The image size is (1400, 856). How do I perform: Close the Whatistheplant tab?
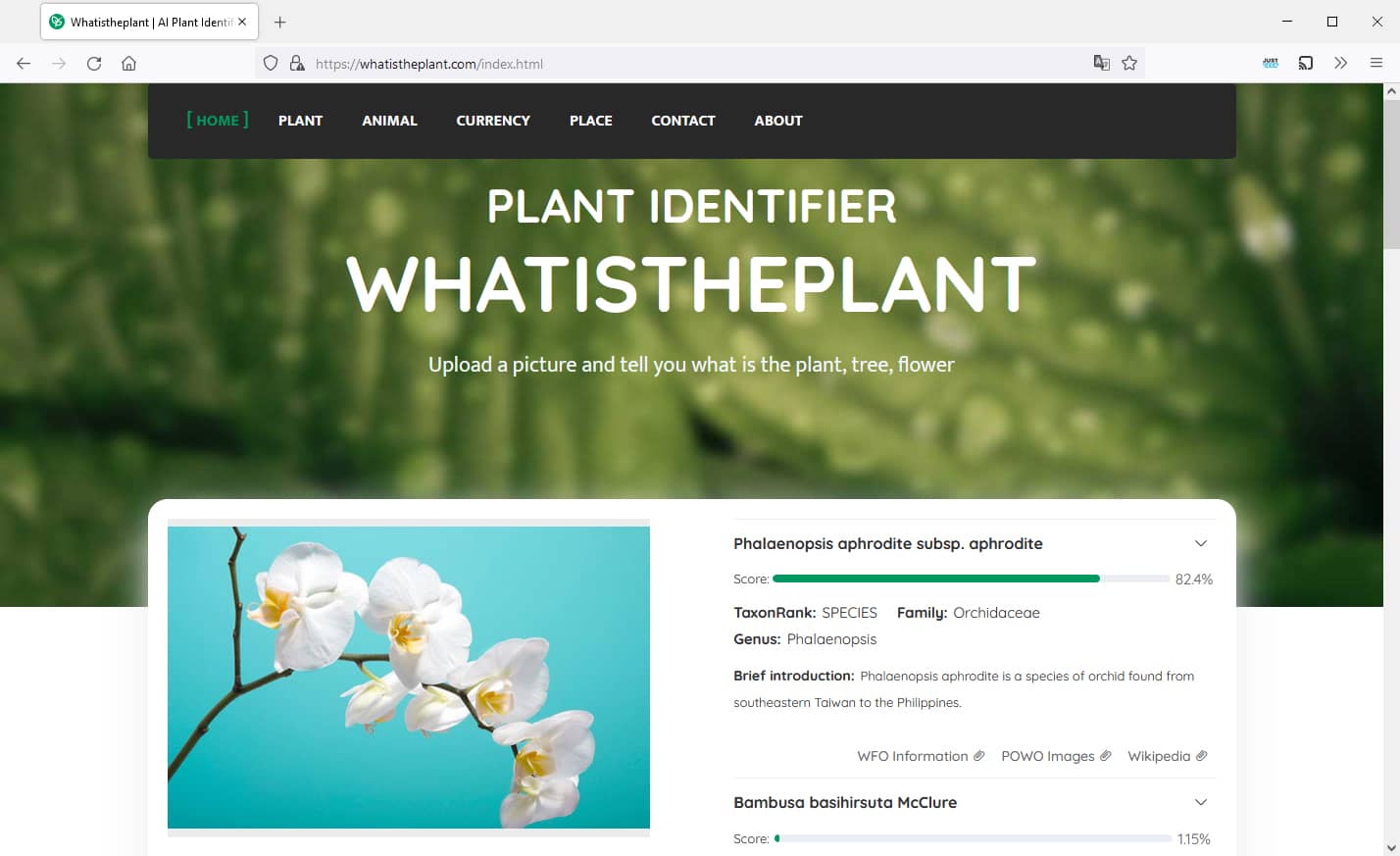[242, 22]
